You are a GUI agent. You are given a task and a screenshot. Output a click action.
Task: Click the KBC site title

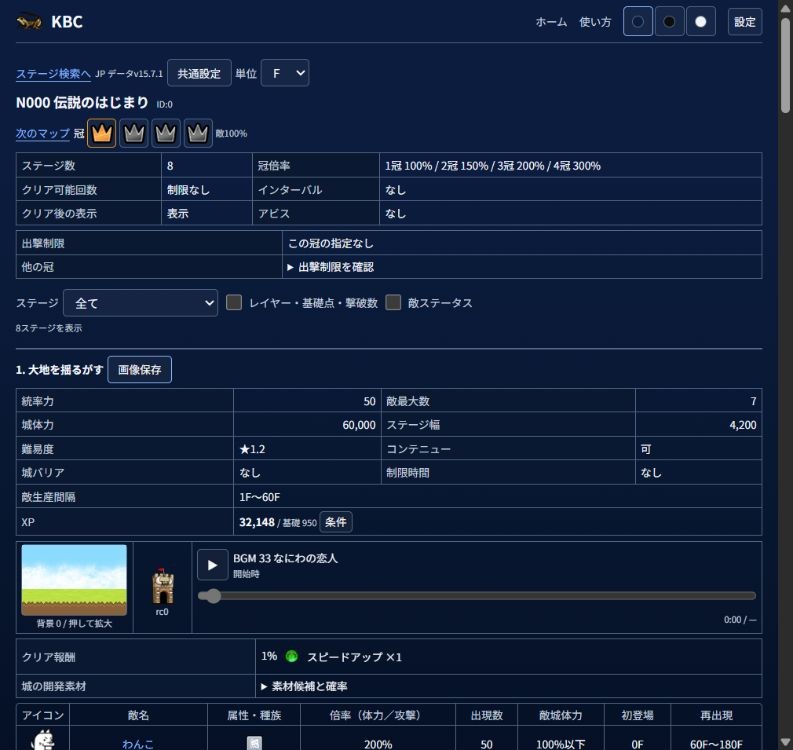pyautogui.click(x=67, y=22)
